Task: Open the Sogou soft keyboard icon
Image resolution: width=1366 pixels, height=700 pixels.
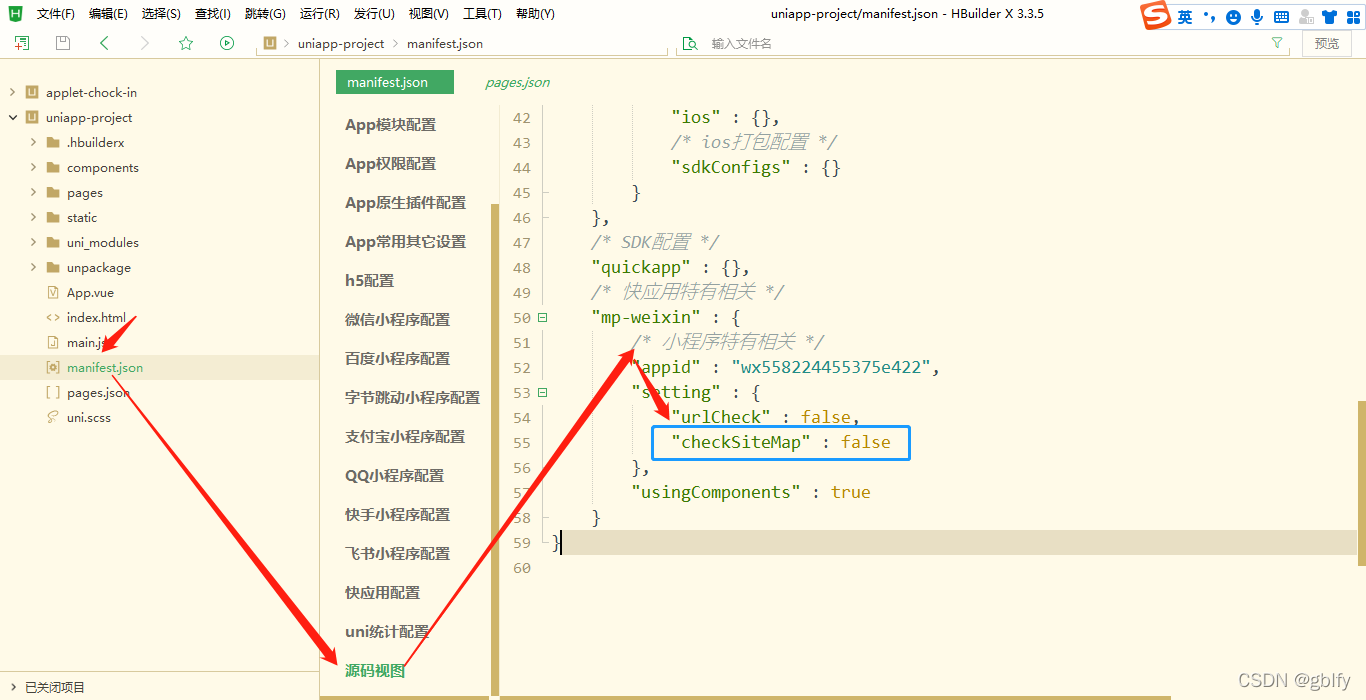Action: point(1281,17)
